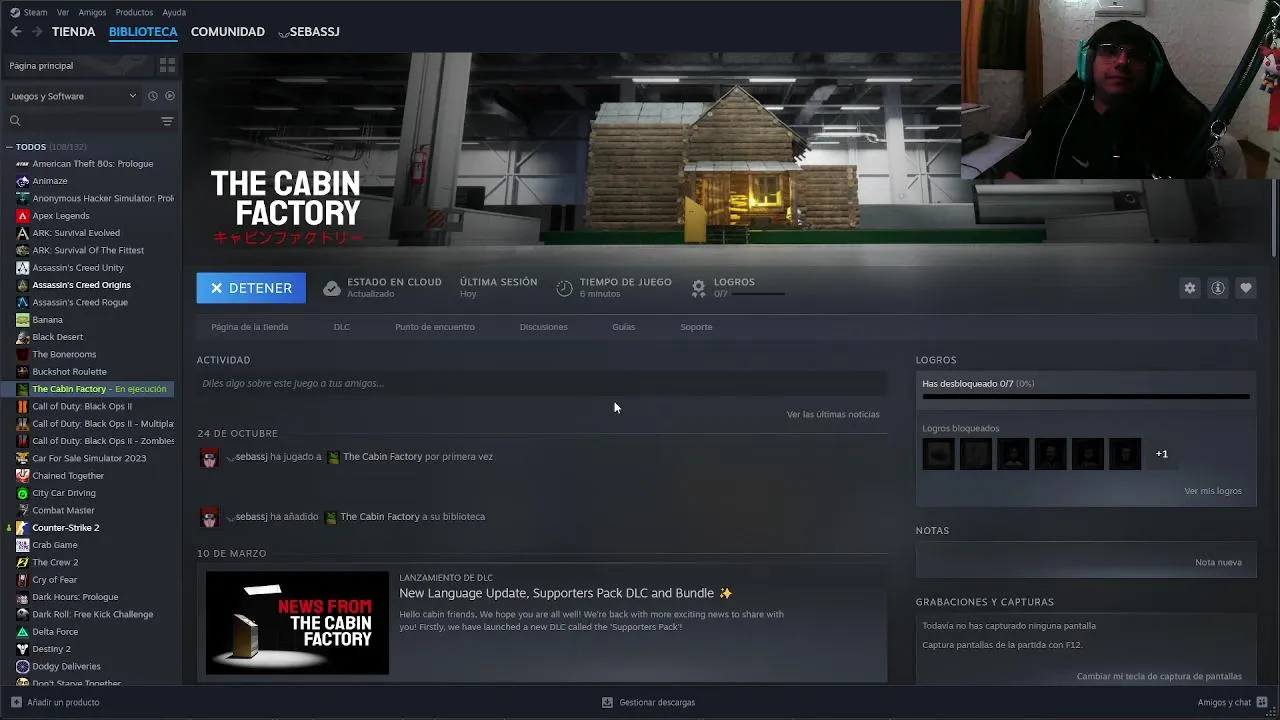Click the game info icon
Screen dimensions: 1280x720
tap(1218, 288)
